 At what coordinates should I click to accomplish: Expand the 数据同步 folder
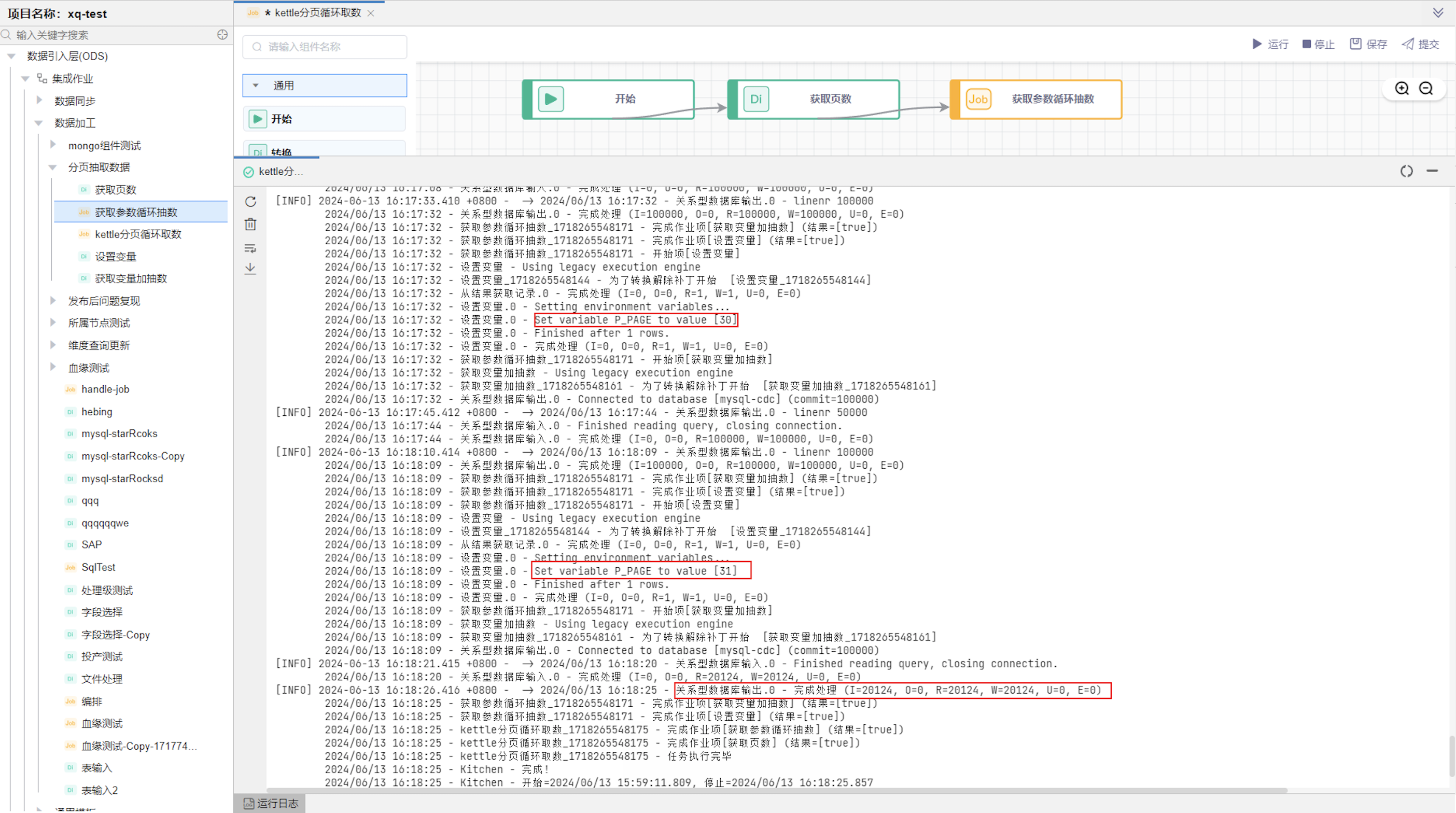click(x=39, y=101)
